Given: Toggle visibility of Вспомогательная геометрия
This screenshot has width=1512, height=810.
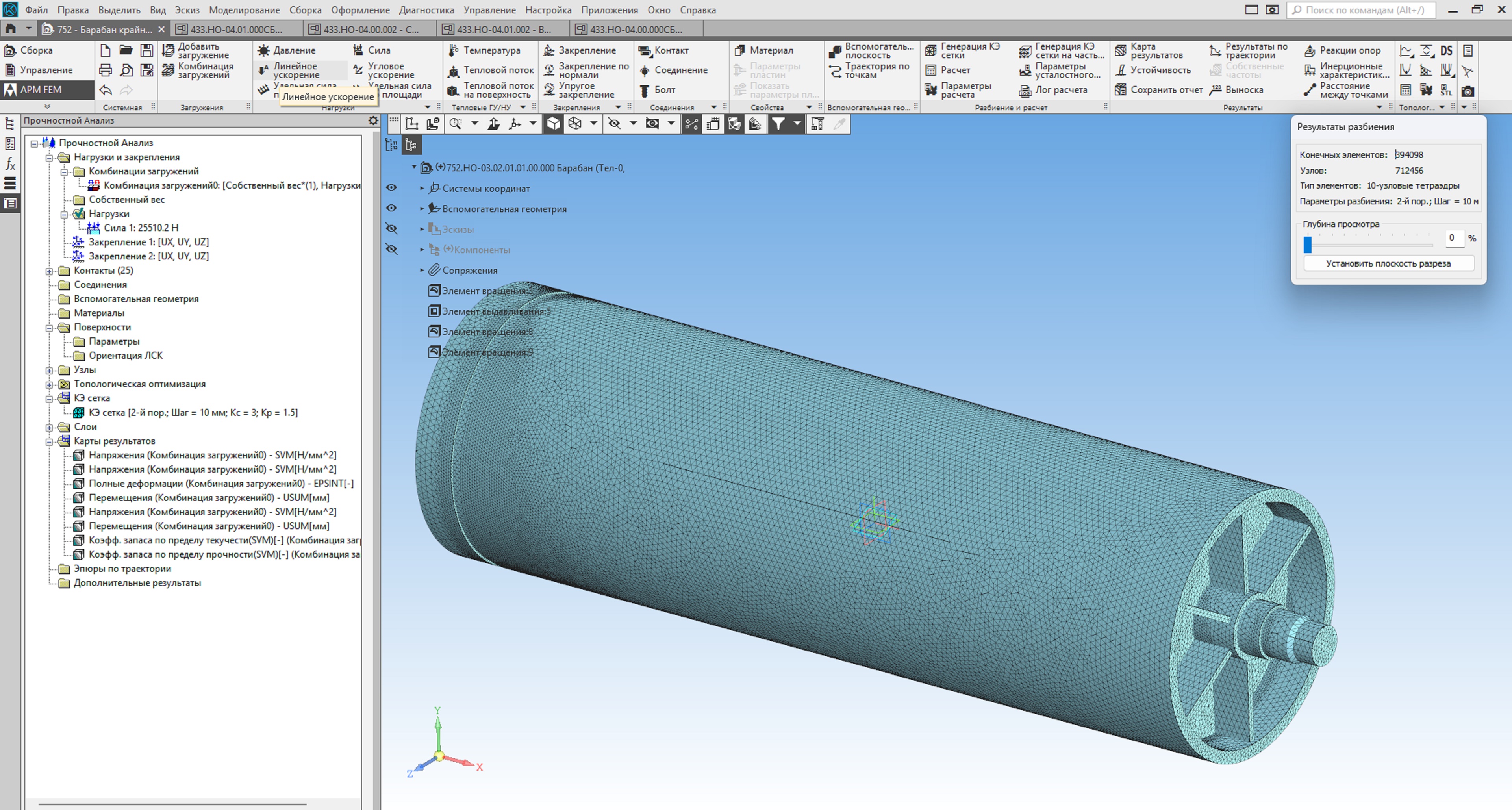Looking at the screenshot, I should 391,208.
